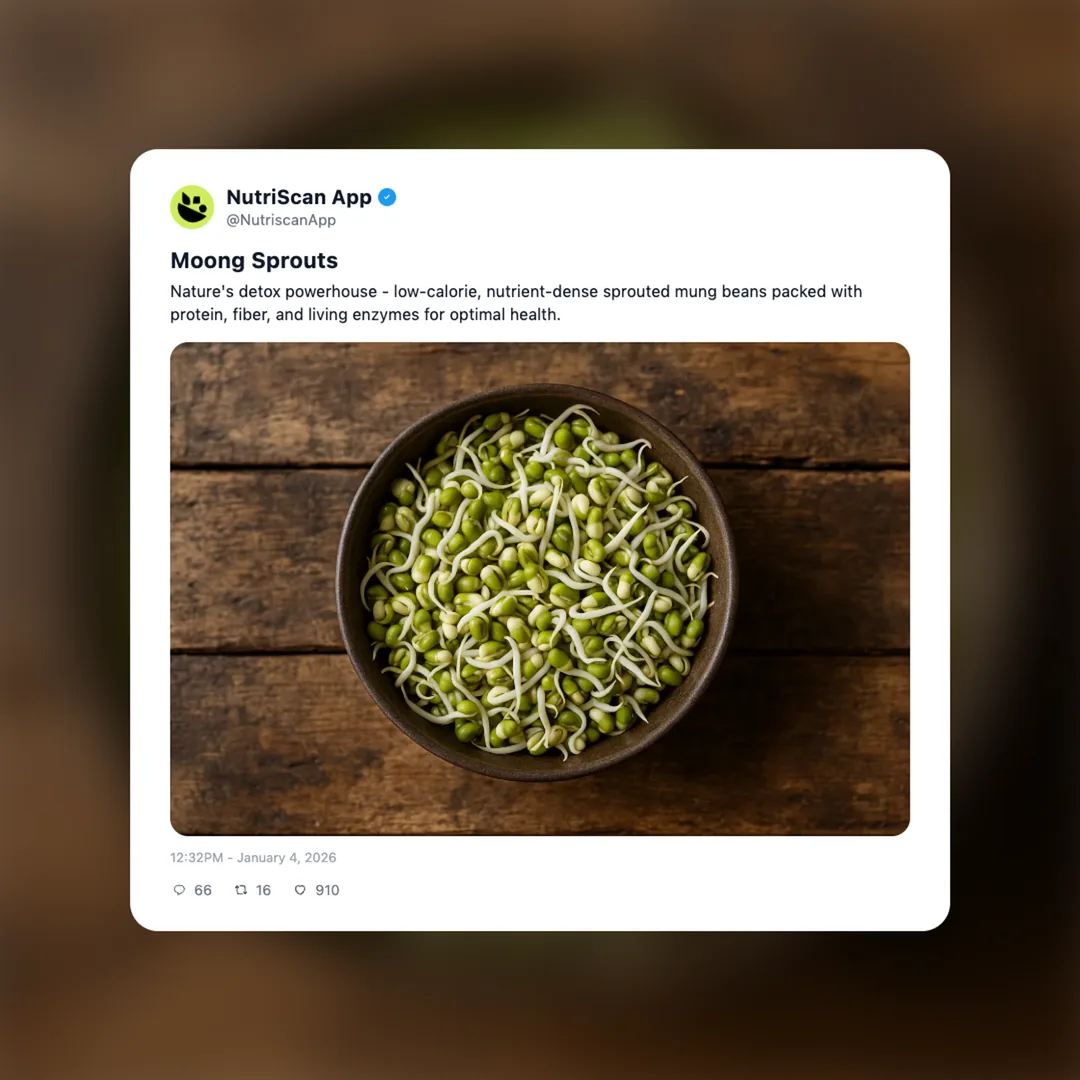Click the 12:32PM timestamp
Screen dimensions: 1080x1080
(197, 858)
